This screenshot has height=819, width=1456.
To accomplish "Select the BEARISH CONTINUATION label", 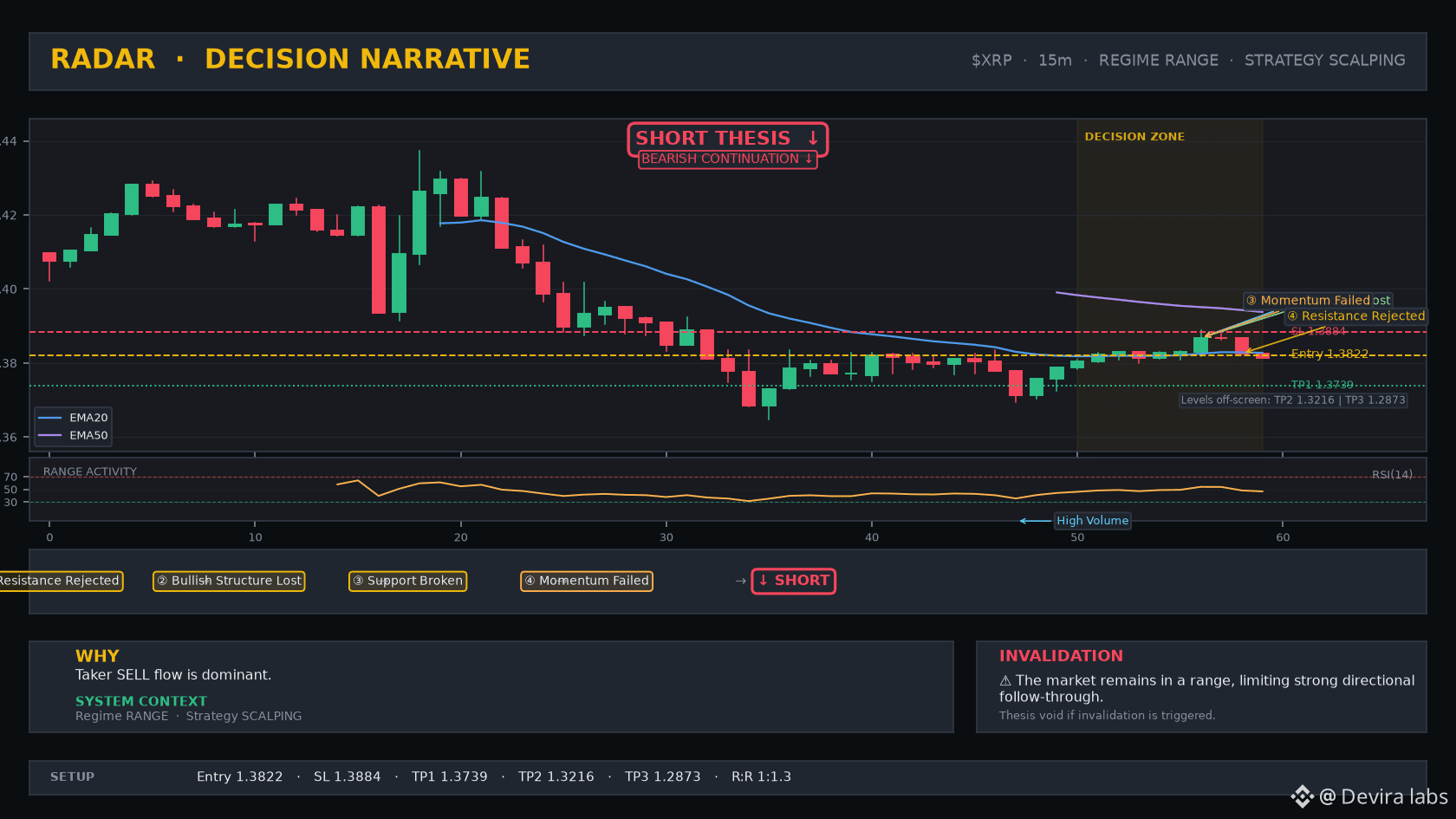I will tap(728, 159).
